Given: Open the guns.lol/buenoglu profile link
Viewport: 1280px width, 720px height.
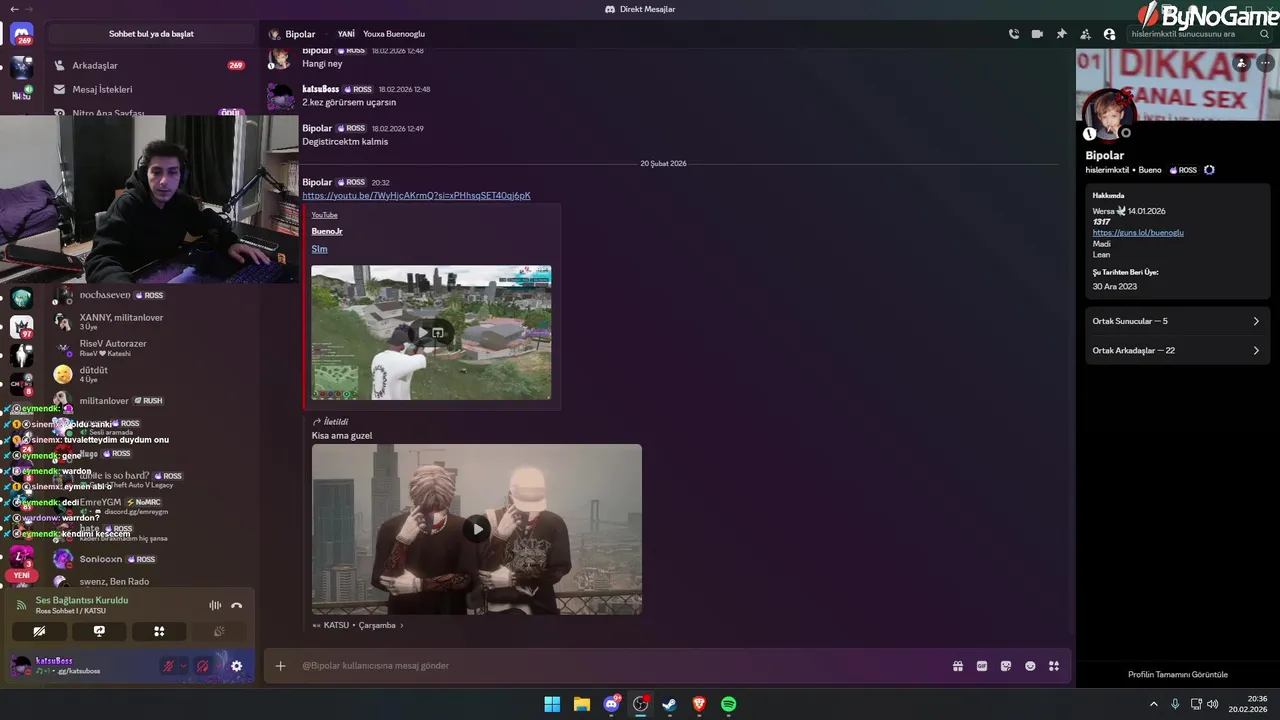Looking at the screenshot, I should click(x=1138, y=233).
